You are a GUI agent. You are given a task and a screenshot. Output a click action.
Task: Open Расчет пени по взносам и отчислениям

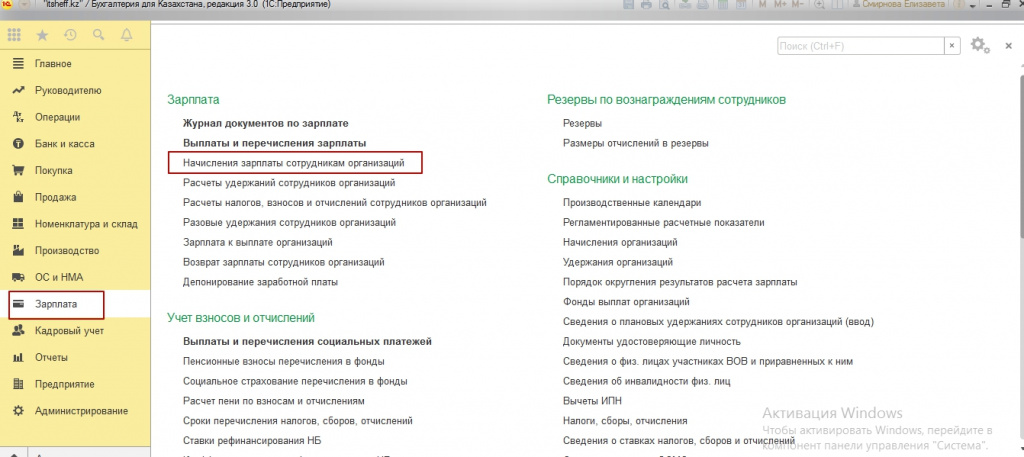274,401
